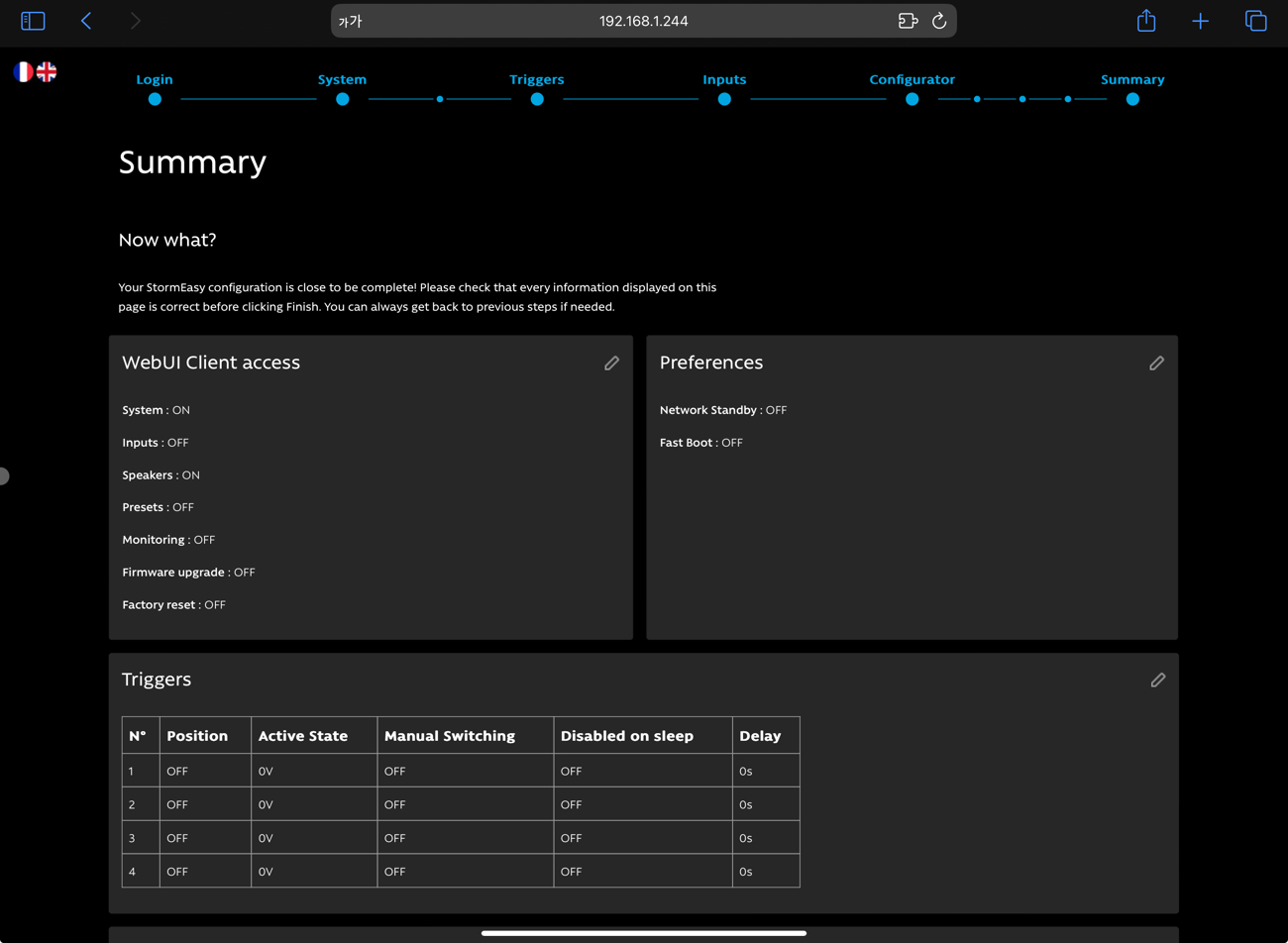Viewport: 1288px width, 943px height.
Task: Open a new browser tab
Action: [1200, 21]
